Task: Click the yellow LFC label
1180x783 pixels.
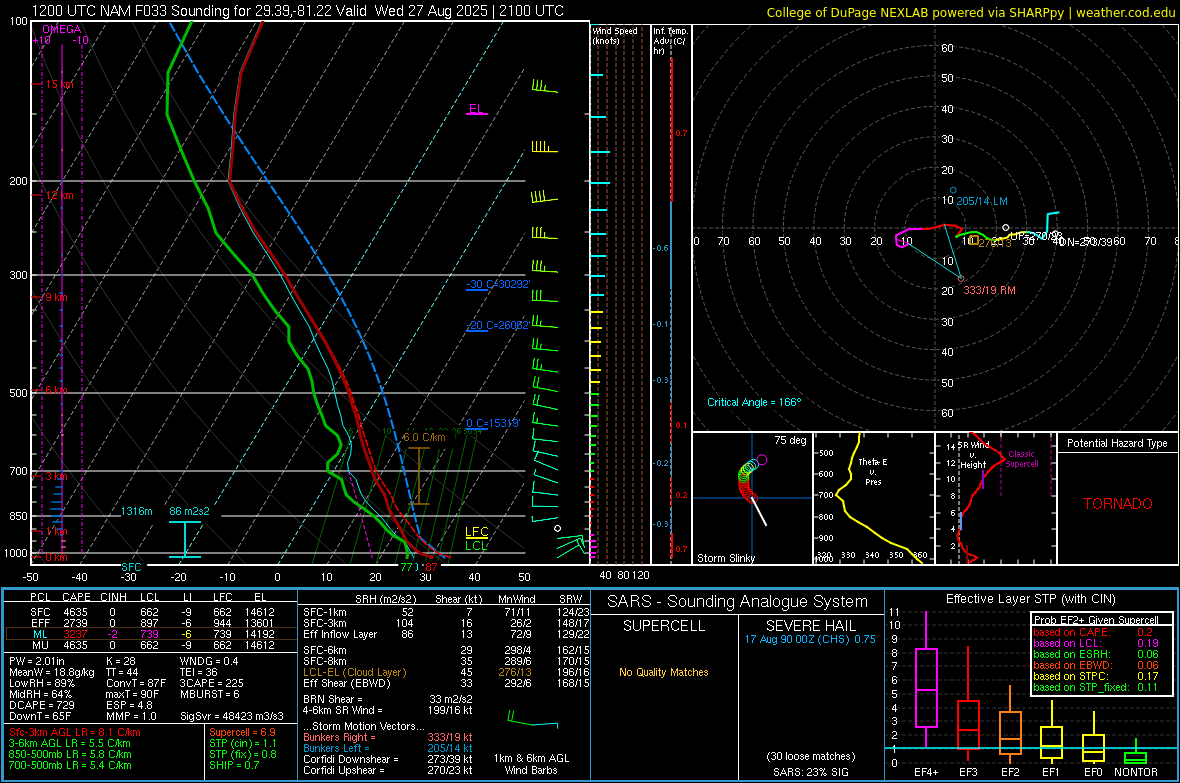Action: pyautogui.click(x=477, y=532)
